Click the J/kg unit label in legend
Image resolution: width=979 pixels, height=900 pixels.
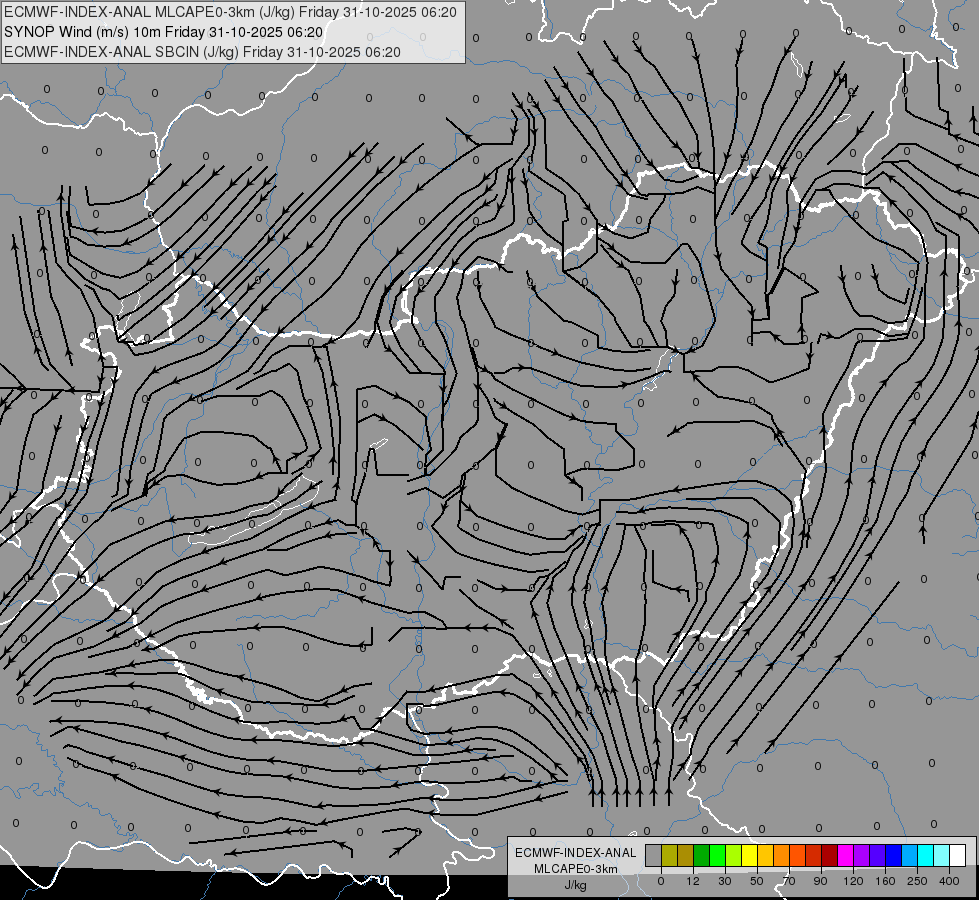[x=576, y=885]
